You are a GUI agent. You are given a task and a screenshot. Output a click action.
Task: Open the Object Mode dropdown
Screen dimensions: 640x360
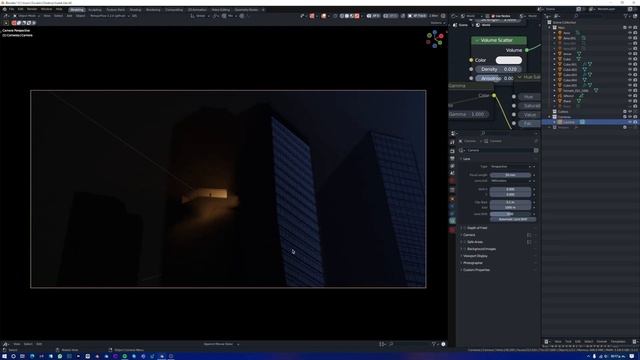(27, 16)
